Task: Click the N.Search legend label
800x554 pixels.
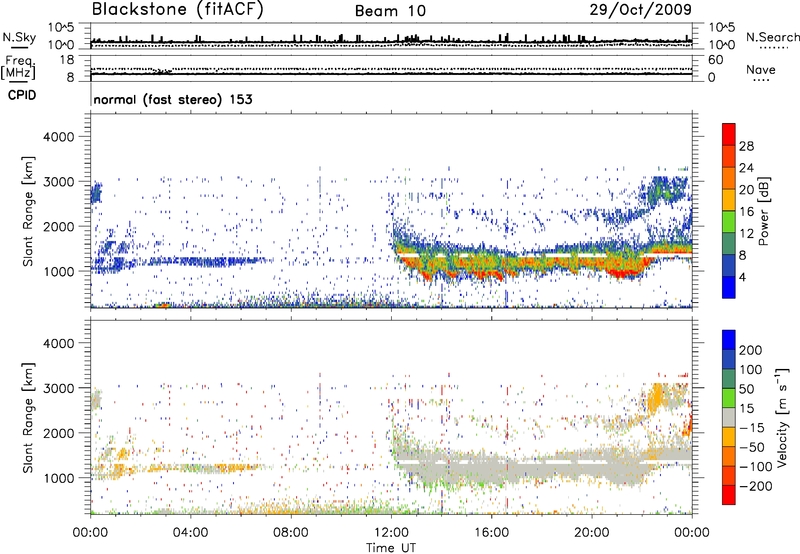Action: 772,37
